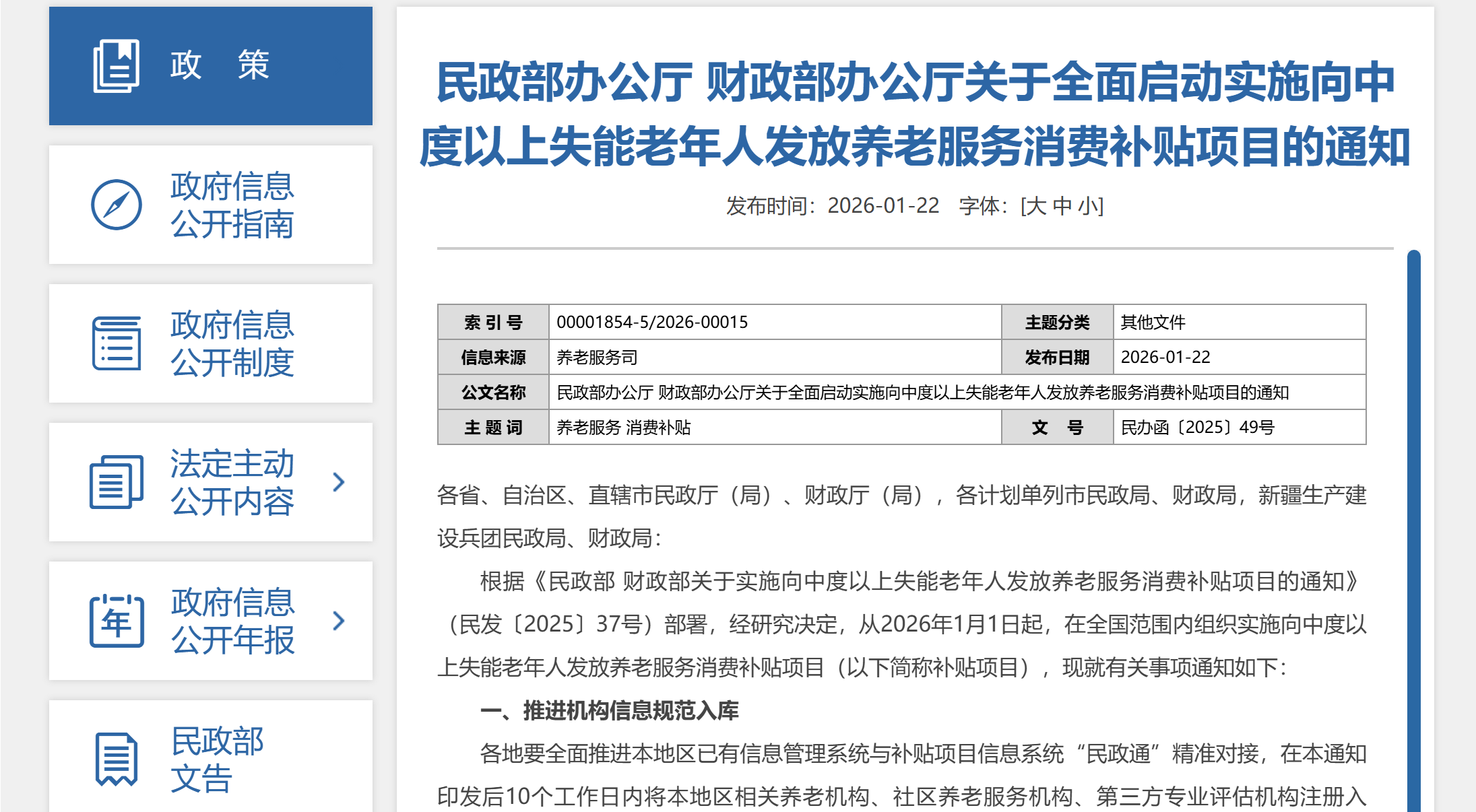This screenshot has height=812, width=1476.
Task: Click the heading 一、推进机构信息规范入库
Action: [609, 711]
